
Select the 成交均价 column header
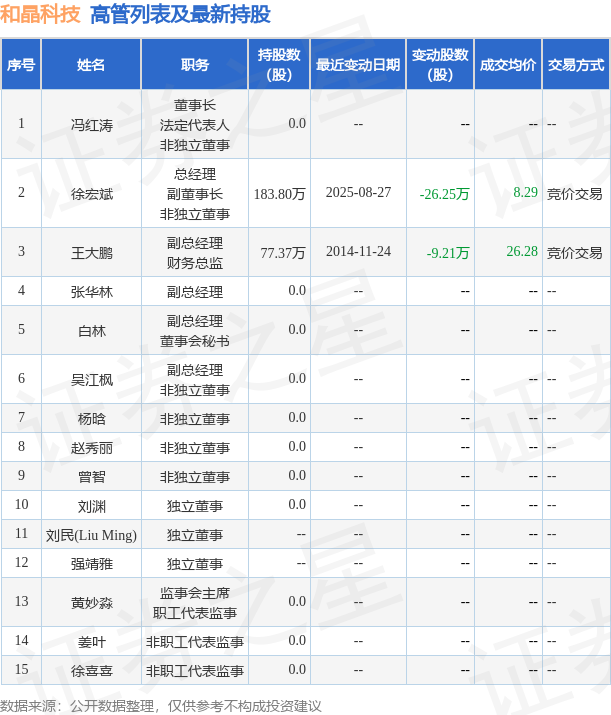click(508, 65)
